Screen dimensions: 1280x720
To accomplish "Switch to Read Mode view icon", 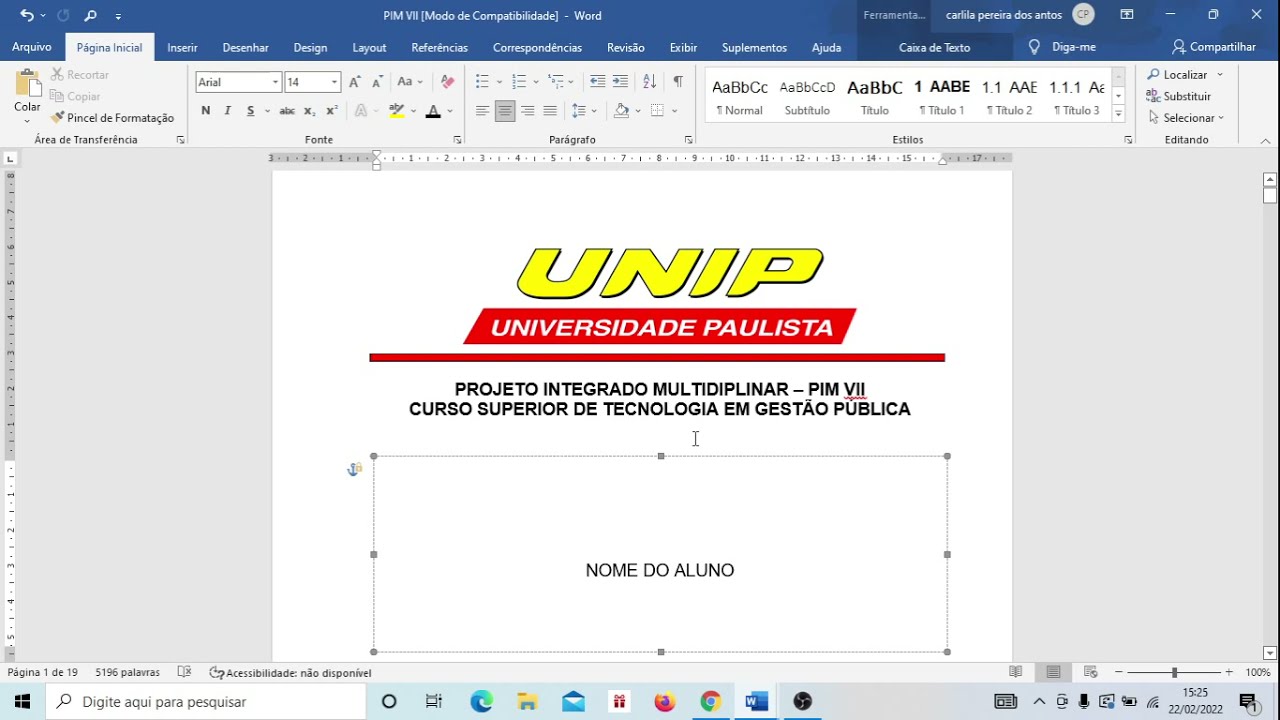I will point(1016,673).
